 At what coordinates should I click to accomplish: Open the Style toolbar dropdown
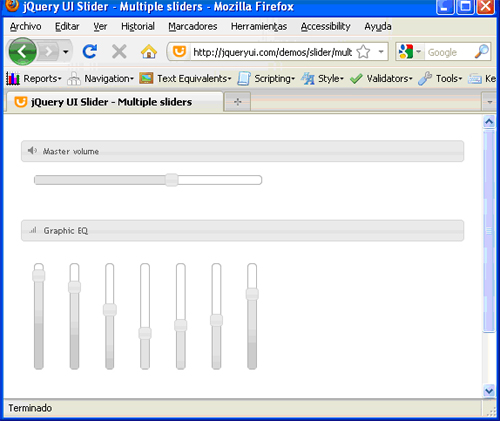click(331, 79)
